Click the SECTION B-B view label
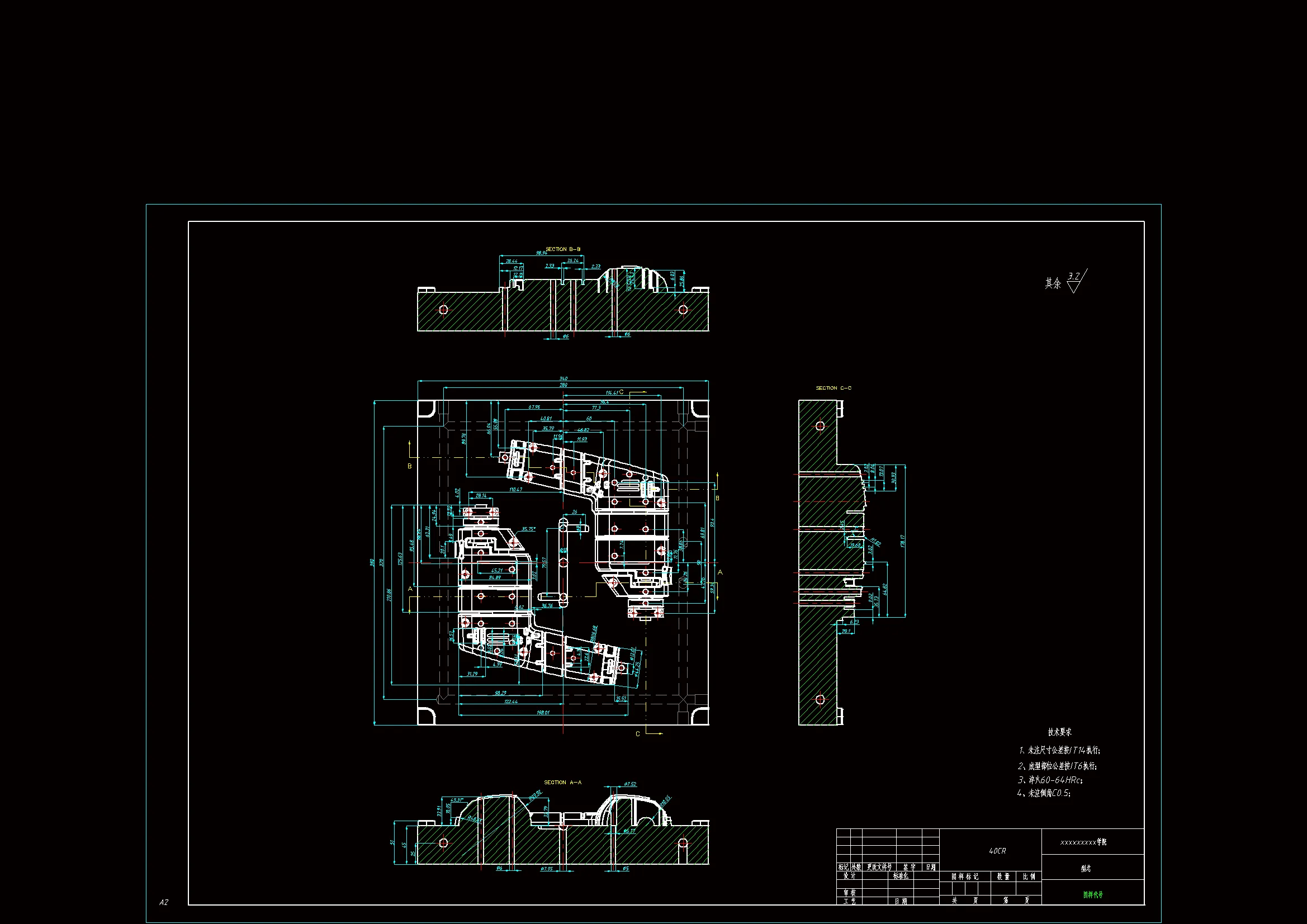 [x=562, y=249]
